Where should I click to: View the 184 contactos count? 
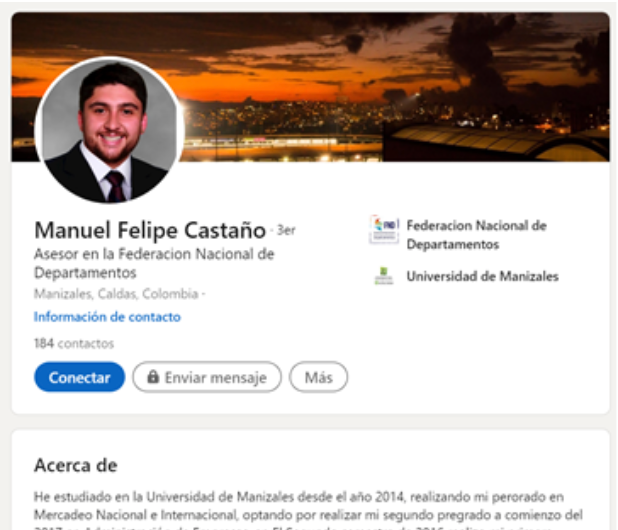(x=74, y=344)
